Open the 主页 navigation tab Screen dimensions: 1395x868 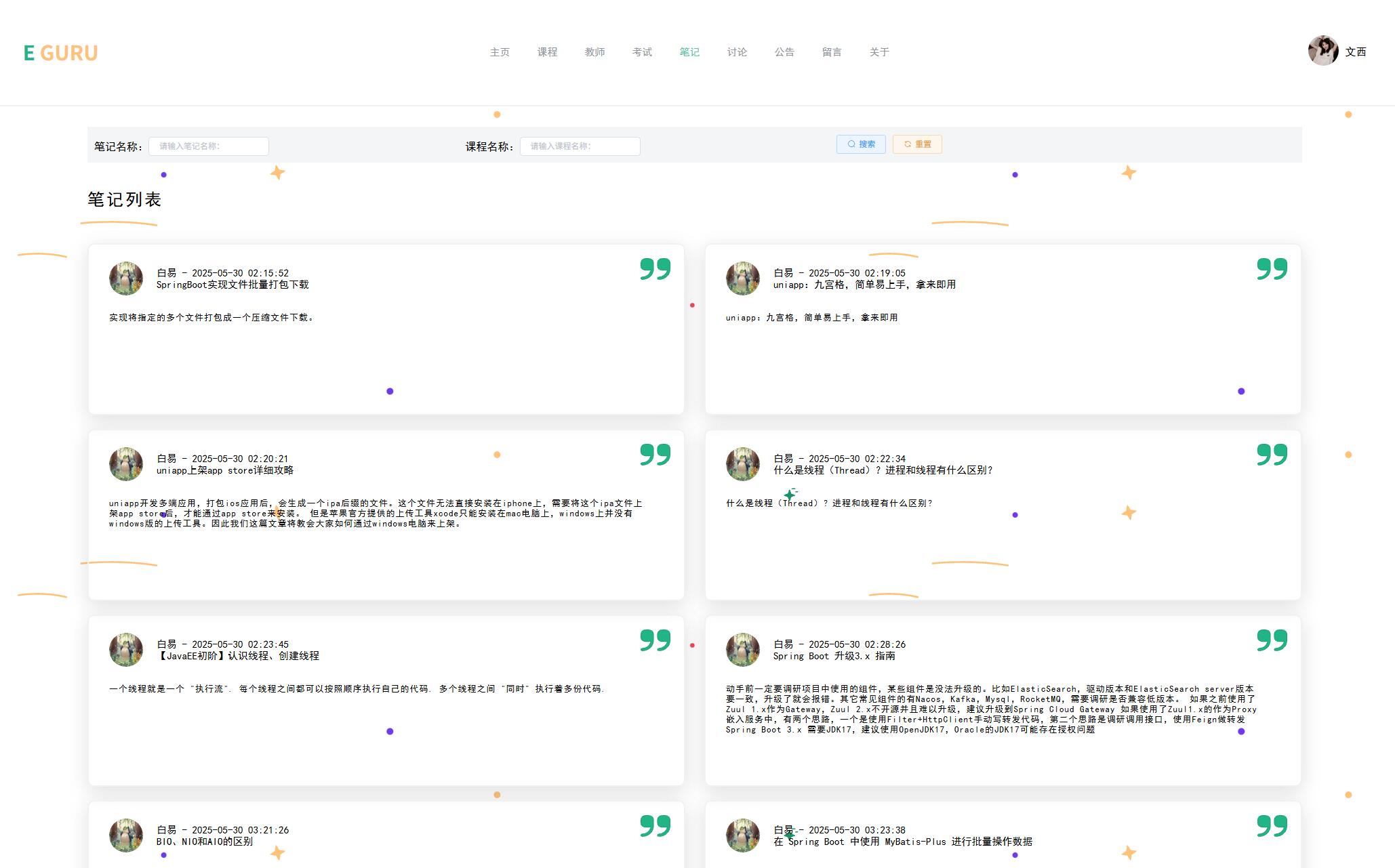pos(500,52)
